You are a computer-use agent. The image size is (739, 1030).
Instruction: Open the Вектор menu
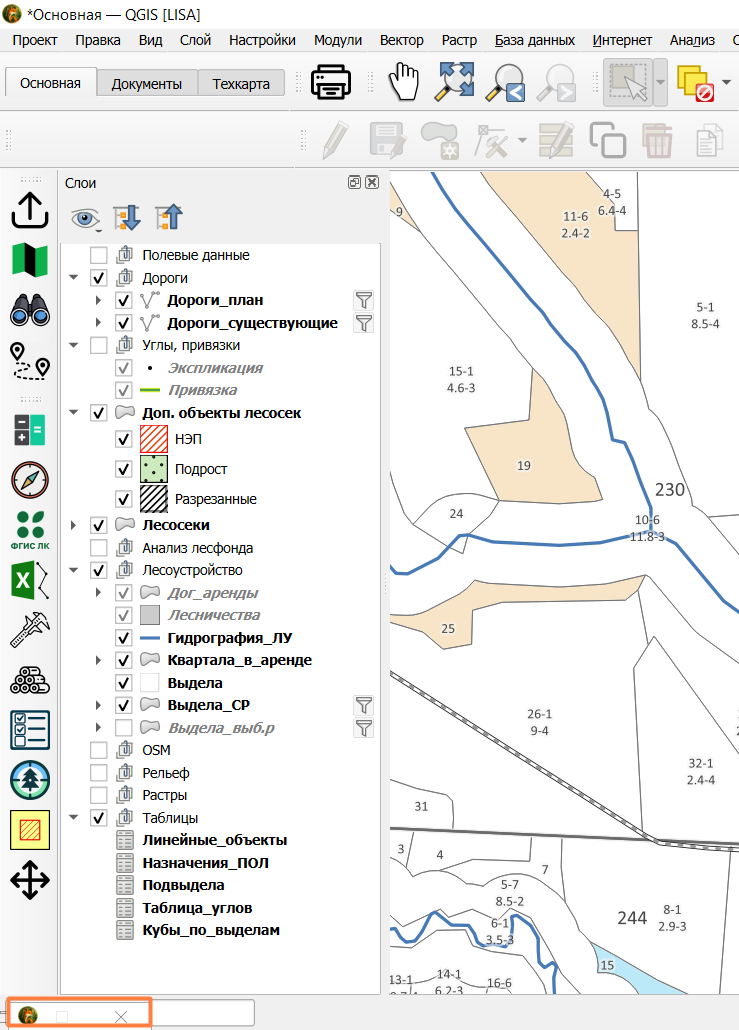pos(401,40)
